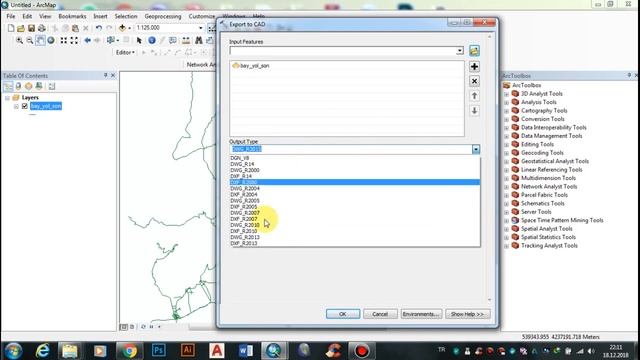
Task: Create a new map document
Action: tap(11, 28)
